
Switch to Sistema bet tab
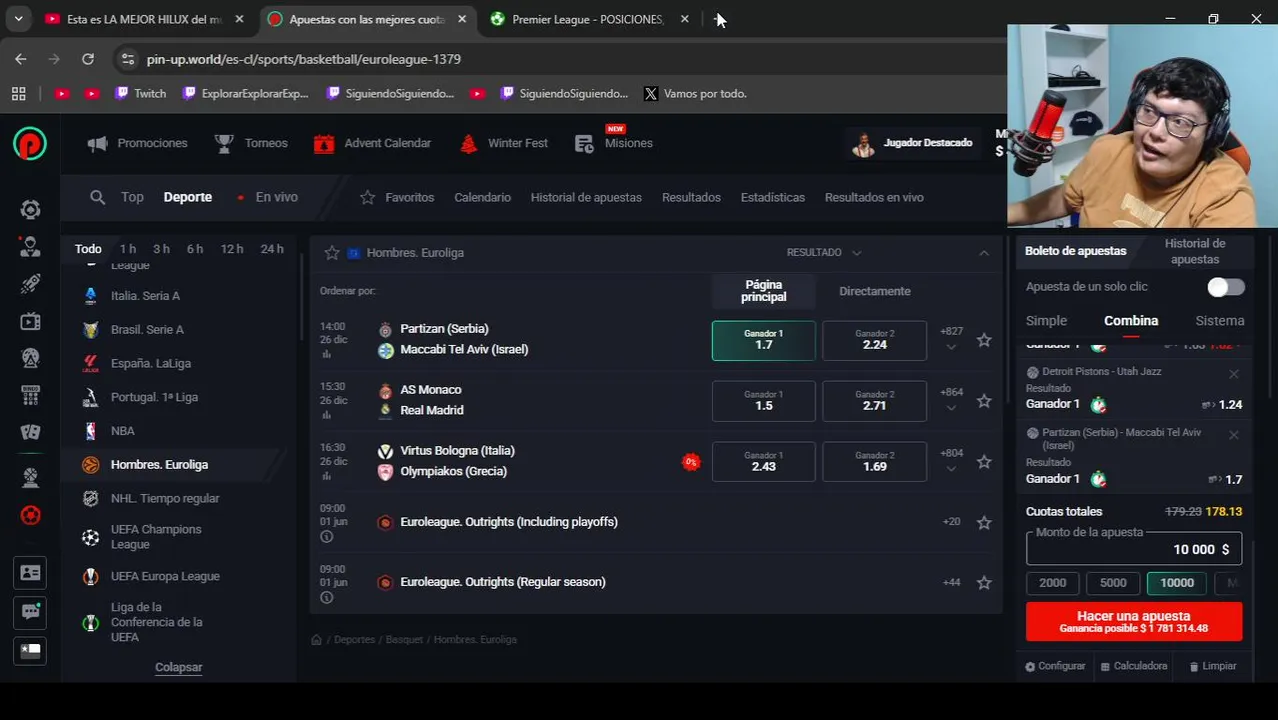point(1220,321)
